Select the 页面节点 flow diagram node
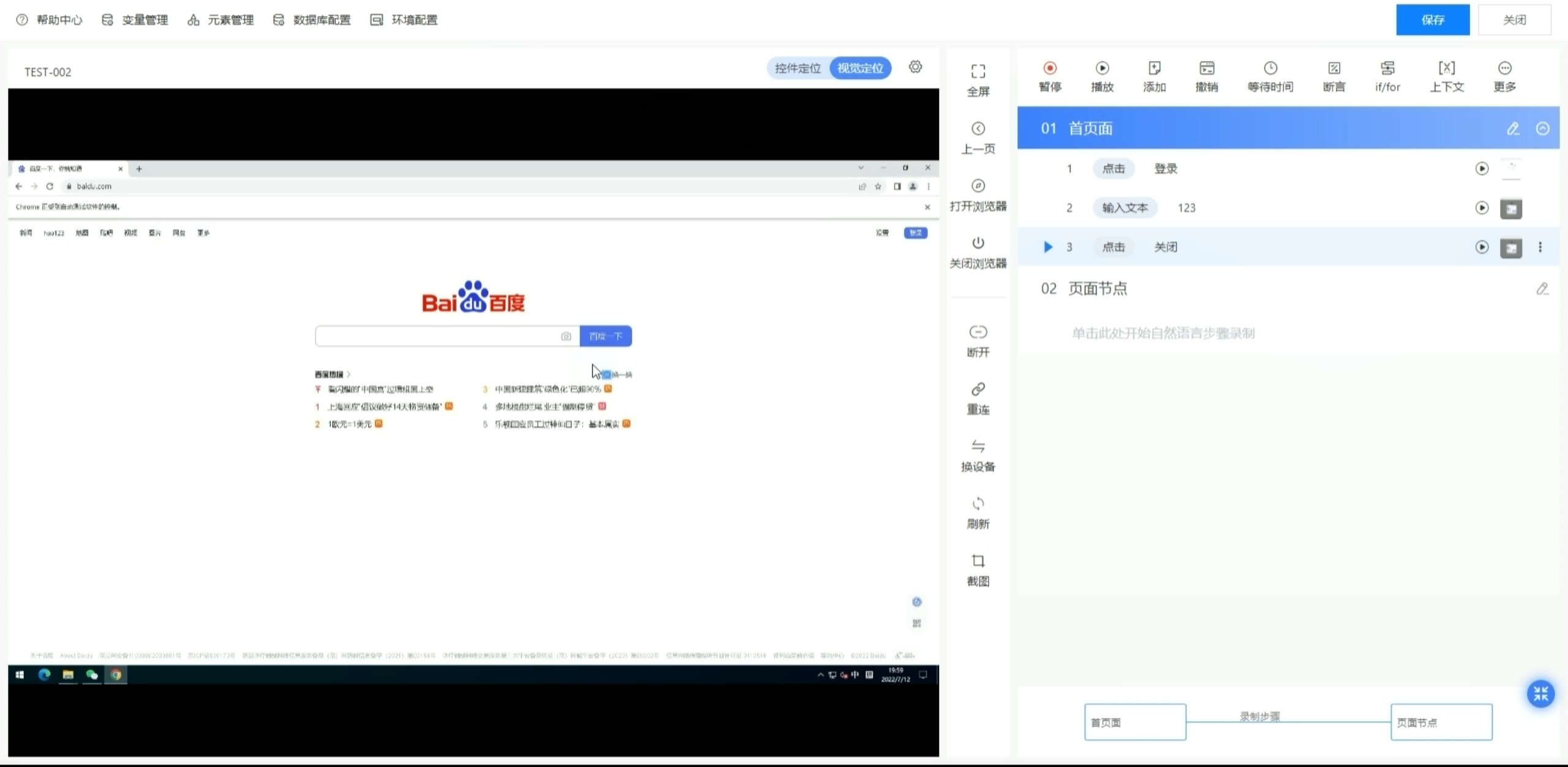 1441,722
